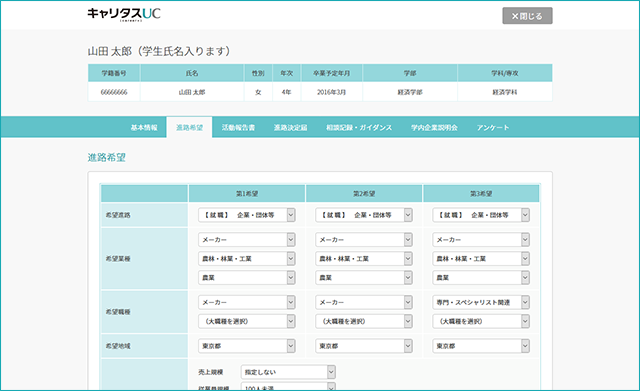Open 第2希望 農林・林業・工業 dropdown
640x391 pixels.
[364, 258]
